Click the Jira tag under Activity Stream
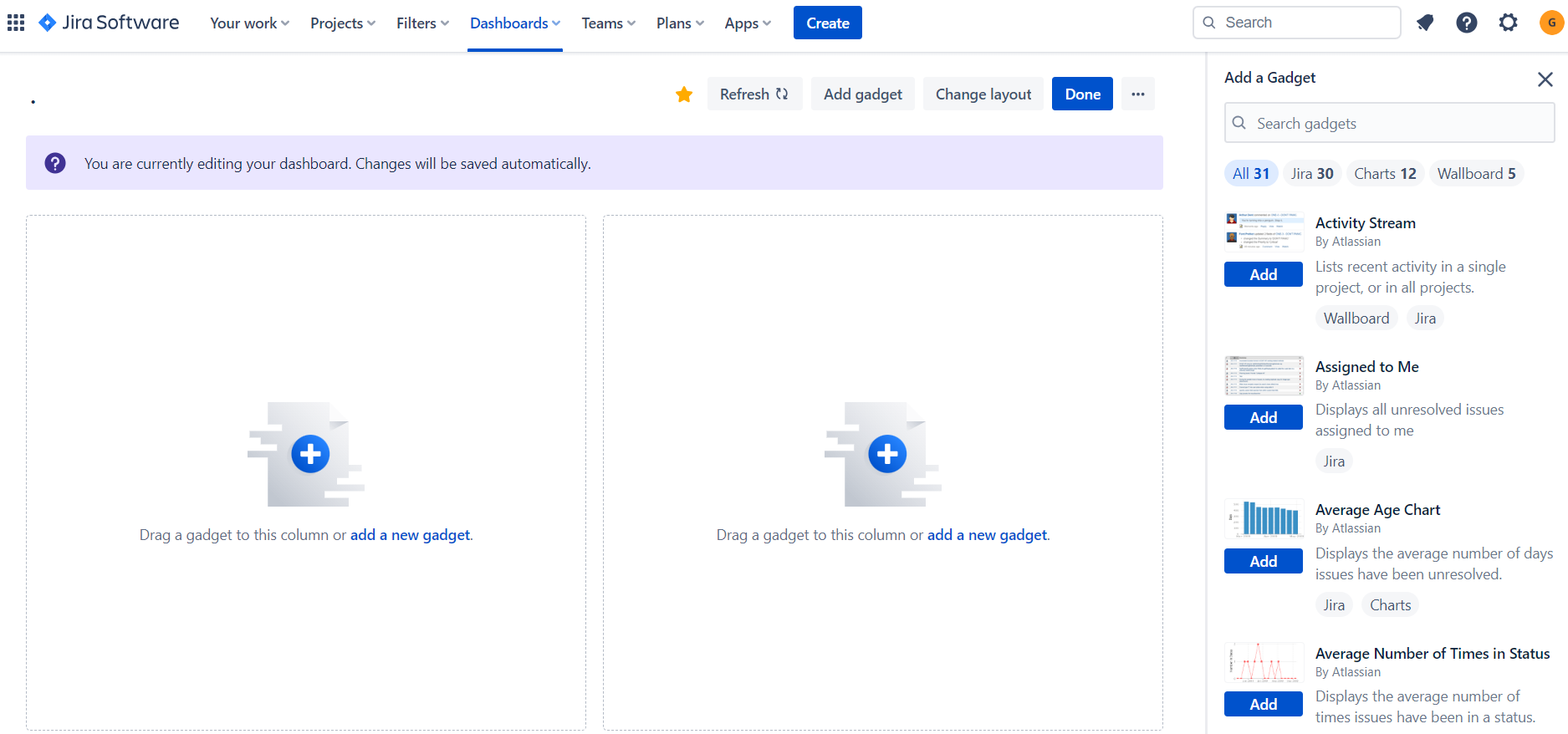1568x734 pixels. (x=1425, y=318)
